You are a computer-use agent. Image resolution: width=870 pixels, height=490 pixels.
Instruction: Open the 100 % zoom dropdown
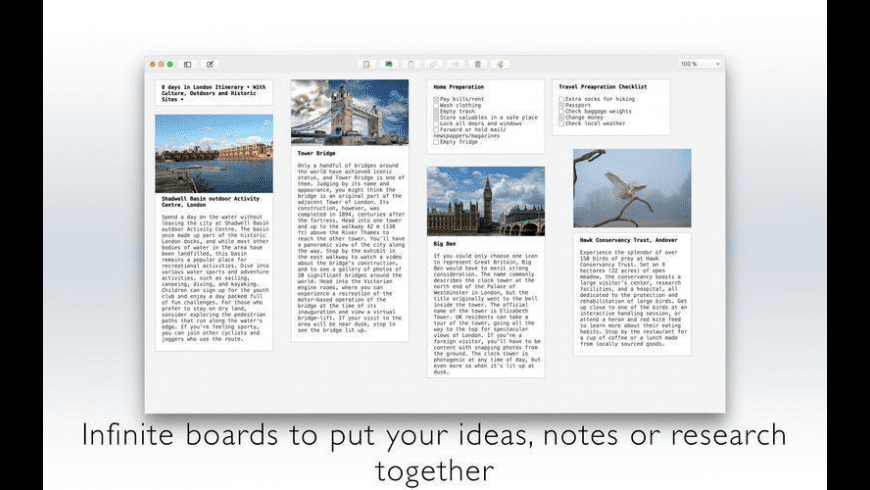[700, 64]
